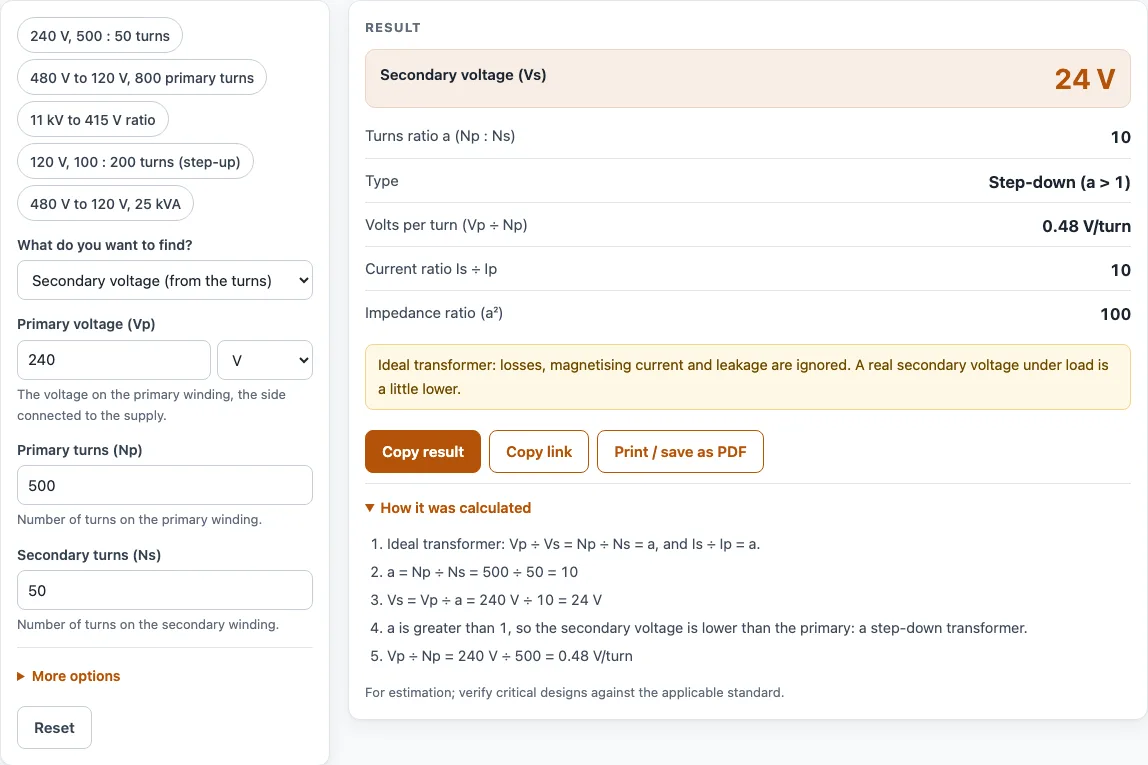1148x765 pixels.
Task: Click the 'Number of turns on the secondary winding.' hint
Action: point(148,624)
